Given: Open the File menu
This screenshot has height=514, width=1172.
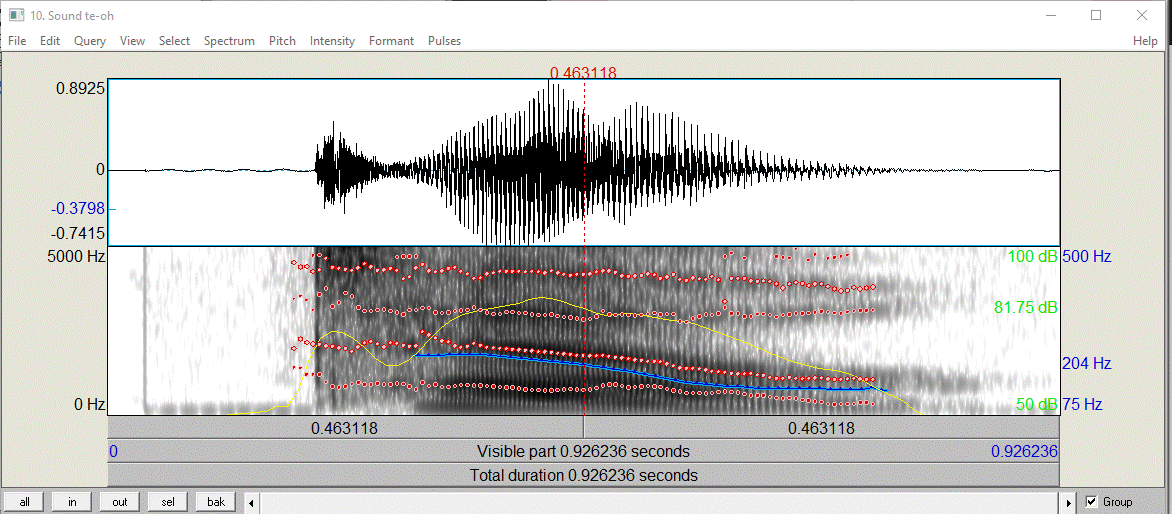Looking at the screenshot, I should click(16, 41).
